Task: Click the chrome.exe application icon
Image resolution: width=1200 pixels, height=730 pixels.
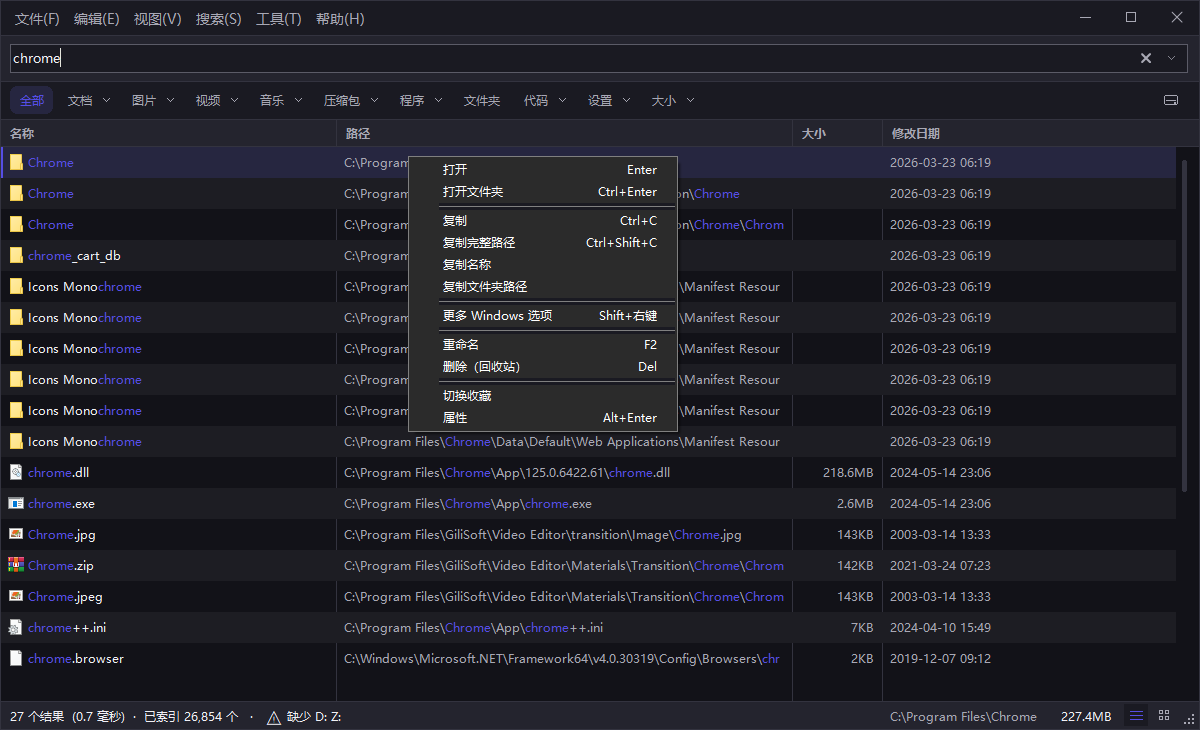Action: [x=16, y=503]
